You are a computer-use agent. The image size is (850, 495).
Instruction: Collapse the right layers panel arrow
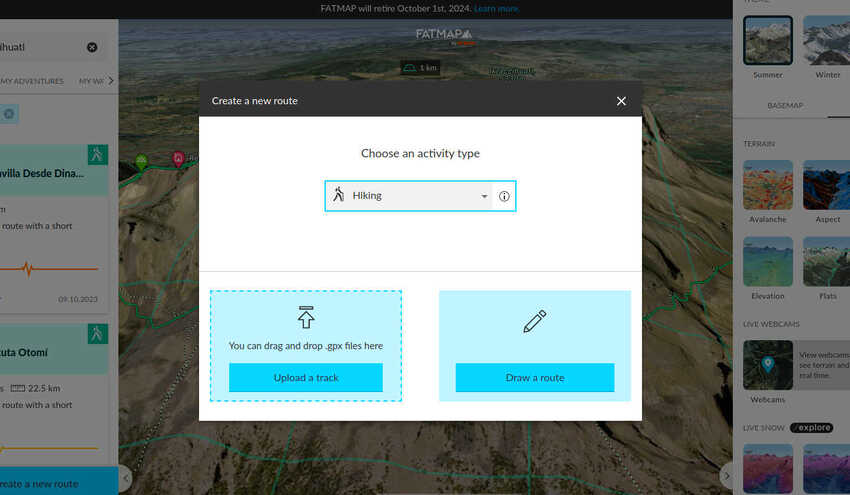click(x=726, y=476)
